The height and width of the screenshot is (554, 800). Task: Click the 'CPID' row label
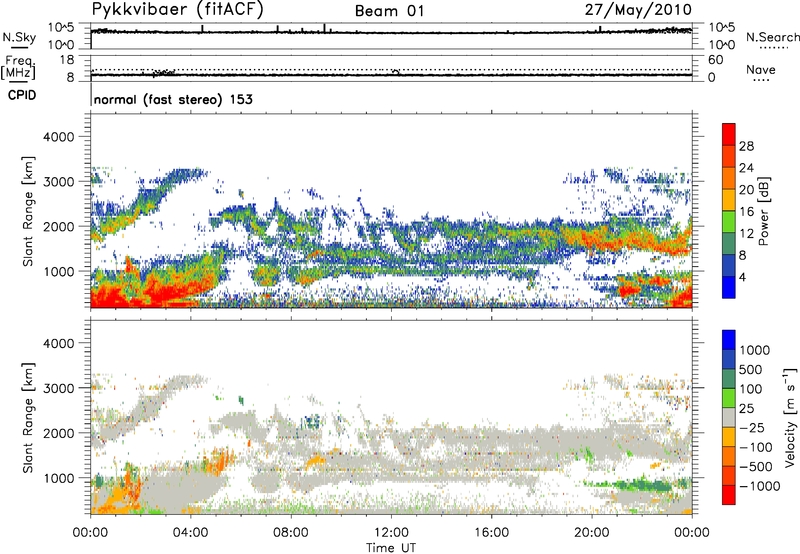(22, 95)
